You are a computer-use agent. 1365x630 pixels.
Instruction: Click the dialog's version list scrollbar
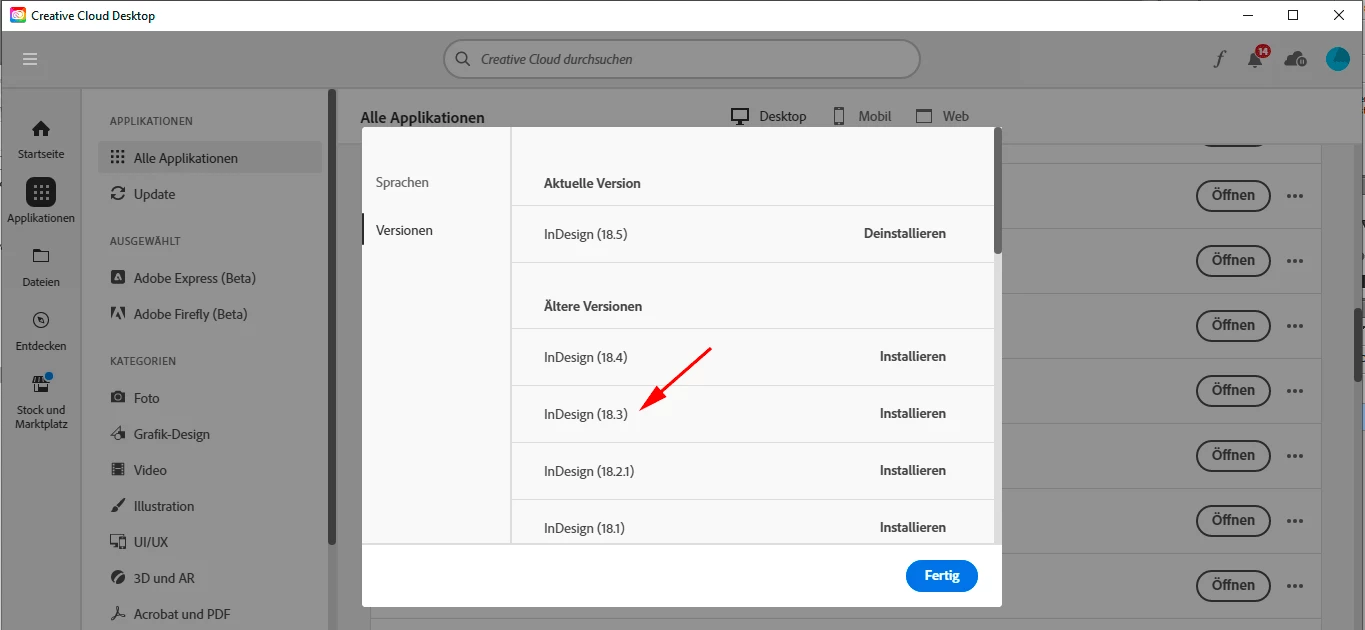coord(997,190)
